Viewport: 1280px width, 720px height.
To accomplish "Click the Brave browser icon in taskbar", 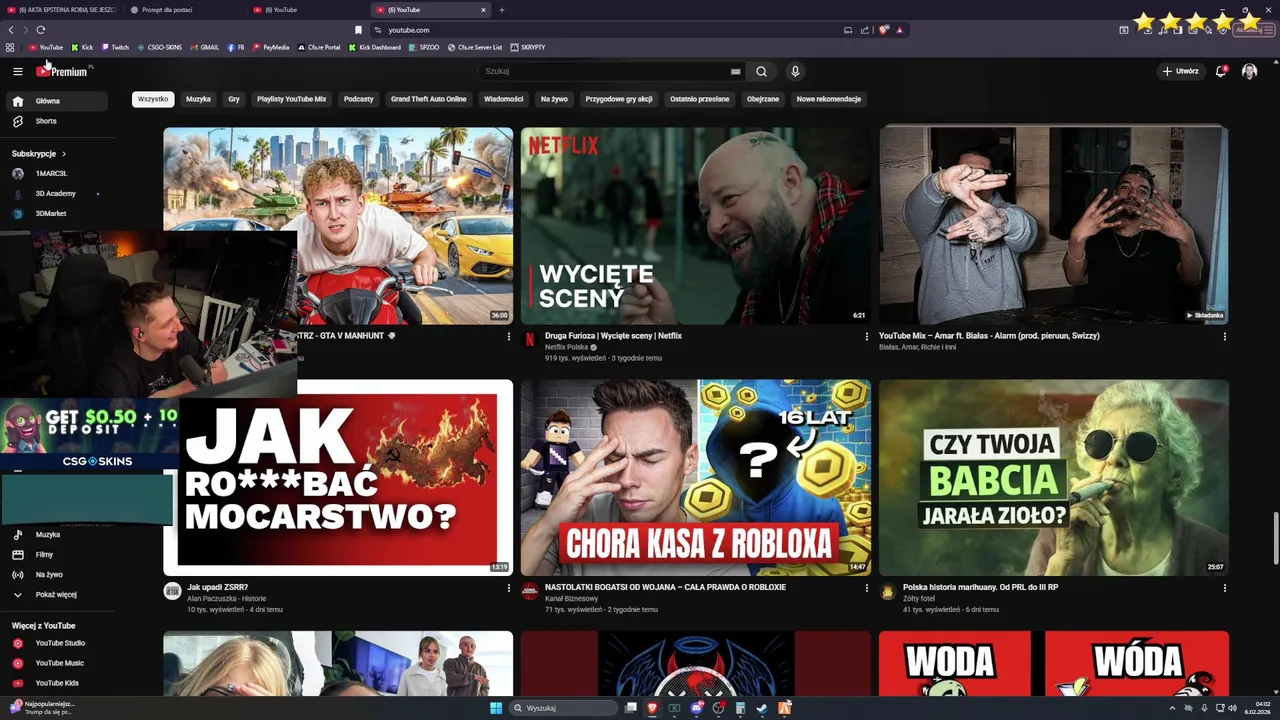I will click(x=652, y=708).
